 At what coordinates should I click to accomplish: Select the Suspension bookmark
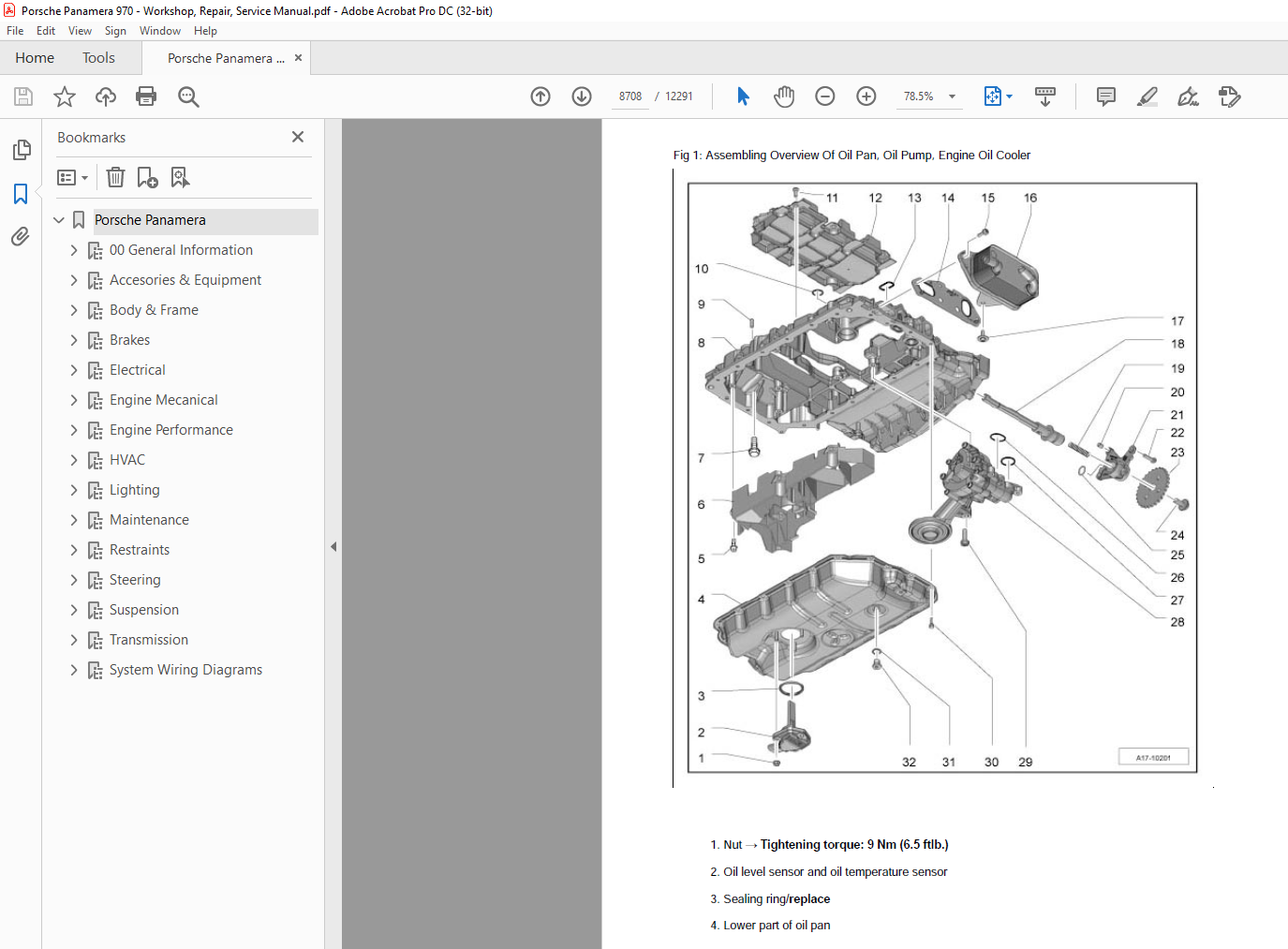tap(143, 610)
